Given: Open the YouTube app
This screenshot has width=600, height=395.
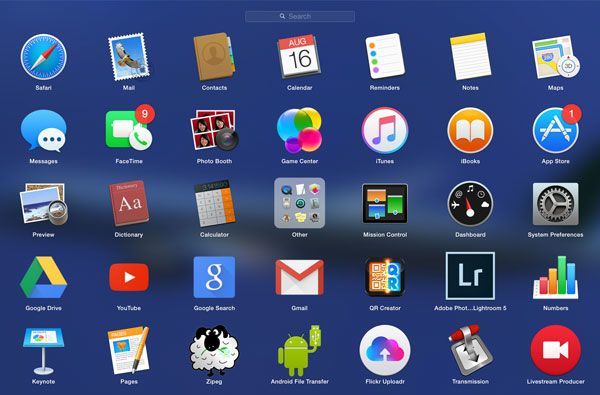Looking at the screenshot, I should (129, 277).
